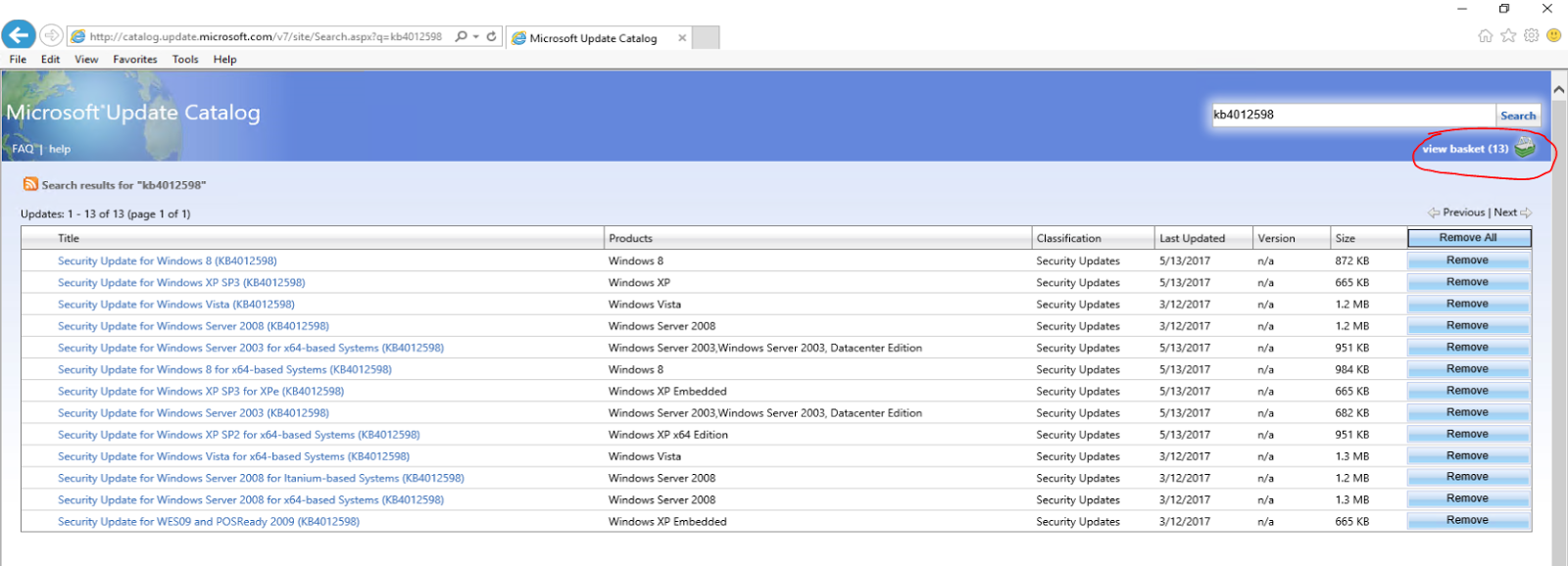Open the Help menu
The height and width of the screenshot is (566, 1568).
tap(224, 59)
